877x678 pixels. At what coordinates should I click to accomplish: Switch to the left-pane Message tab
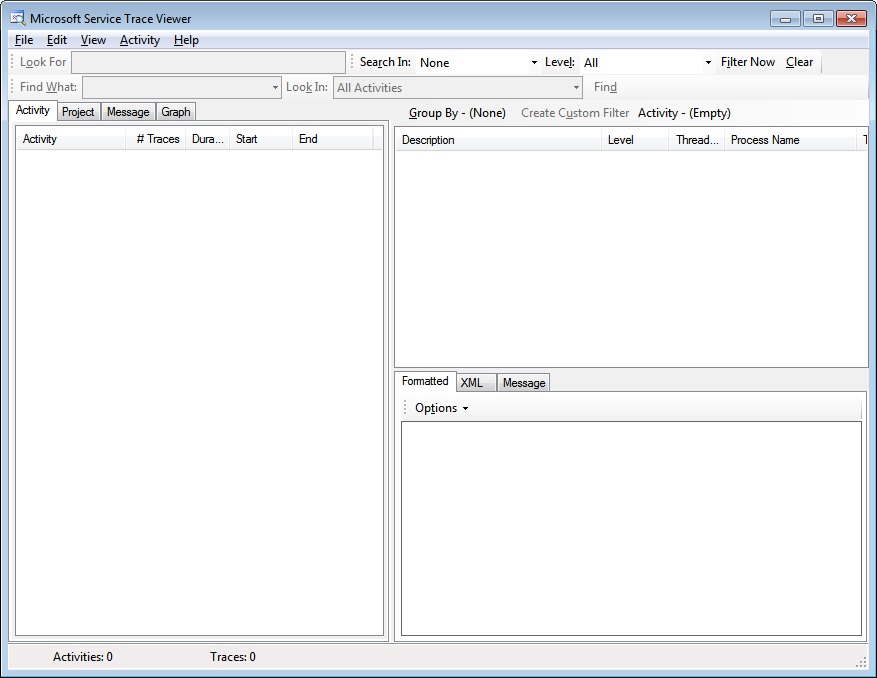point(128,112)
